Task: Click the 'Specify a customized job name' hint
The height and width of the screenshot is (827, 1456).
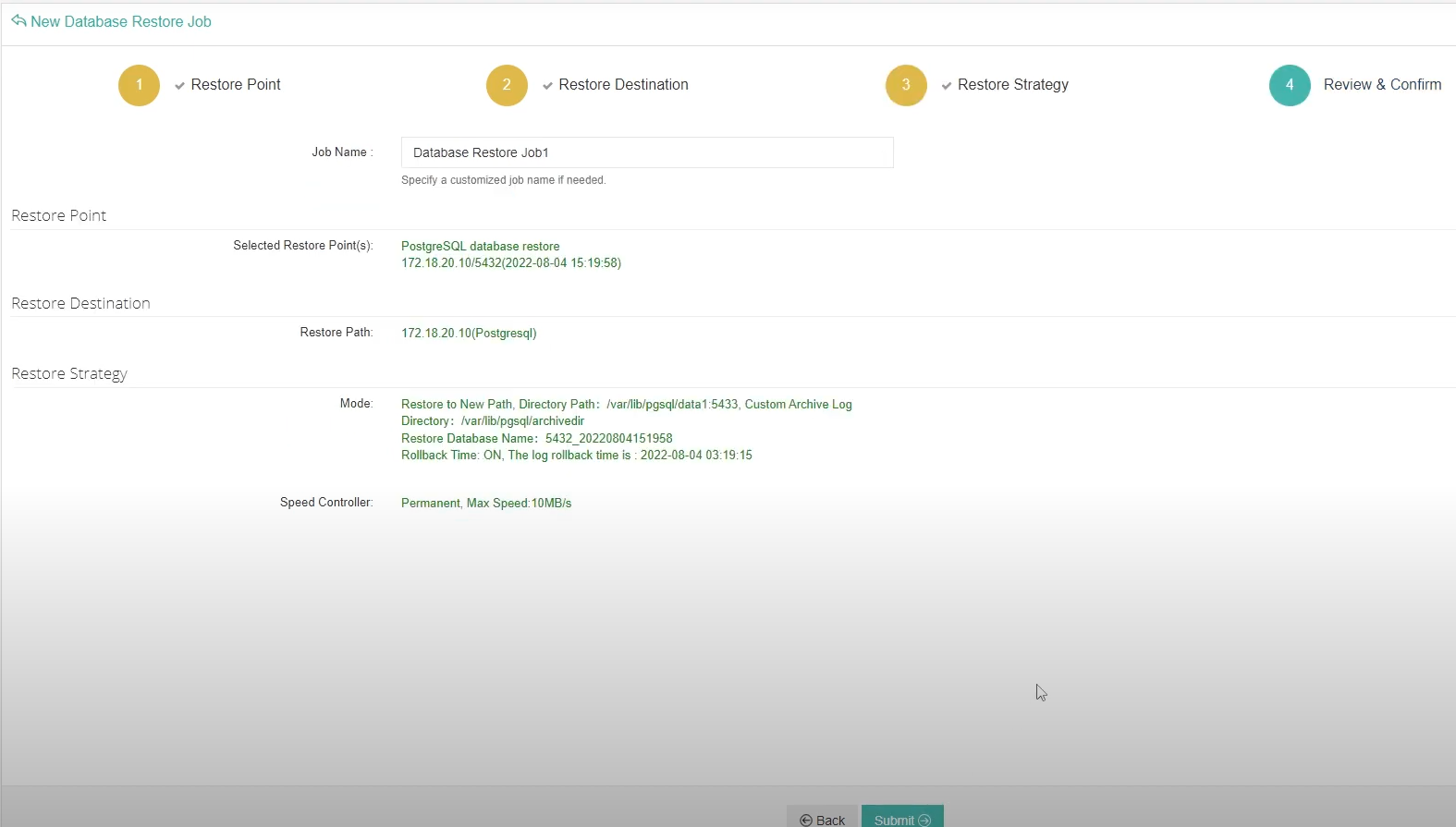Action: point(504,180)
